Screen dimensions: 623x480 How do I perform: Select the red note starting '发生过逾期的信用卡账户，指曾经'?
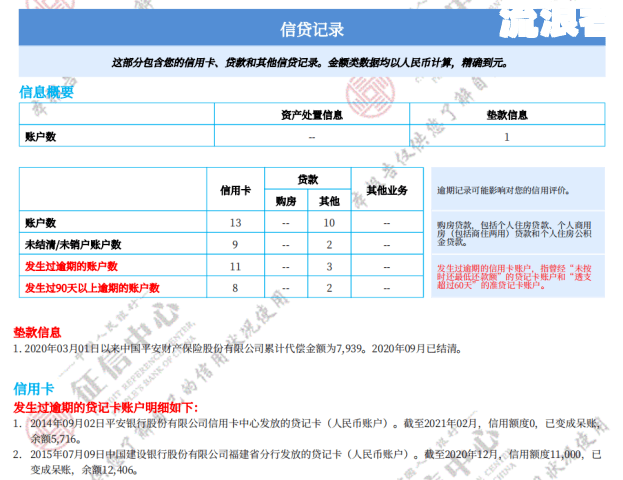514,277
